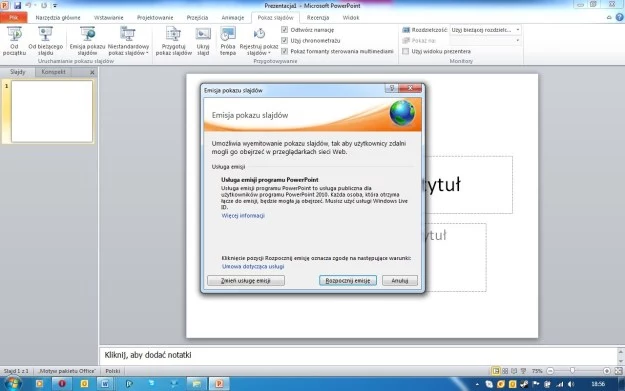
Task: Expand Undo history dropdown arrow
Action: point(35,6)
